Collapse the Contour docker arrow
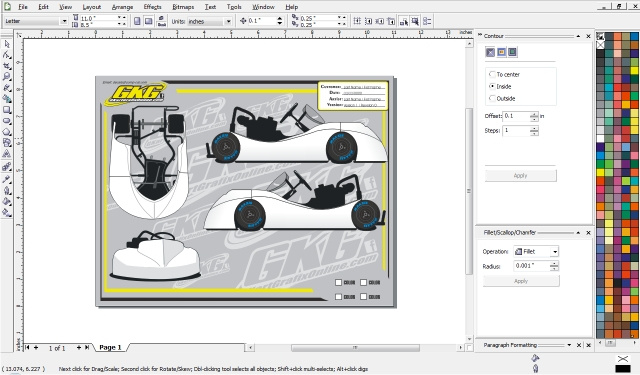Screen dimensions: 640x375 coord(578,36)
